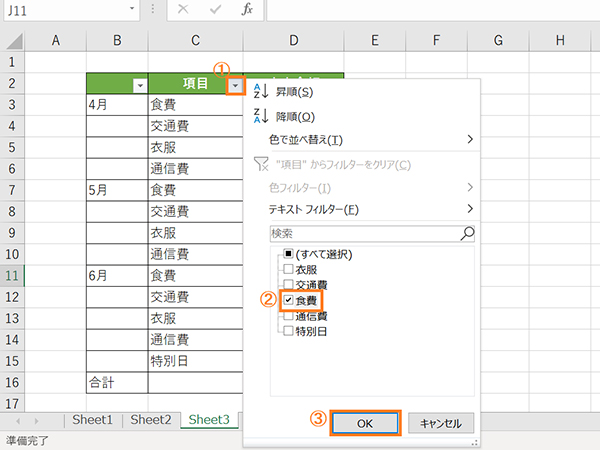Check the 通信費 checkbox
The image size is (600, 450).
[289, 316]
